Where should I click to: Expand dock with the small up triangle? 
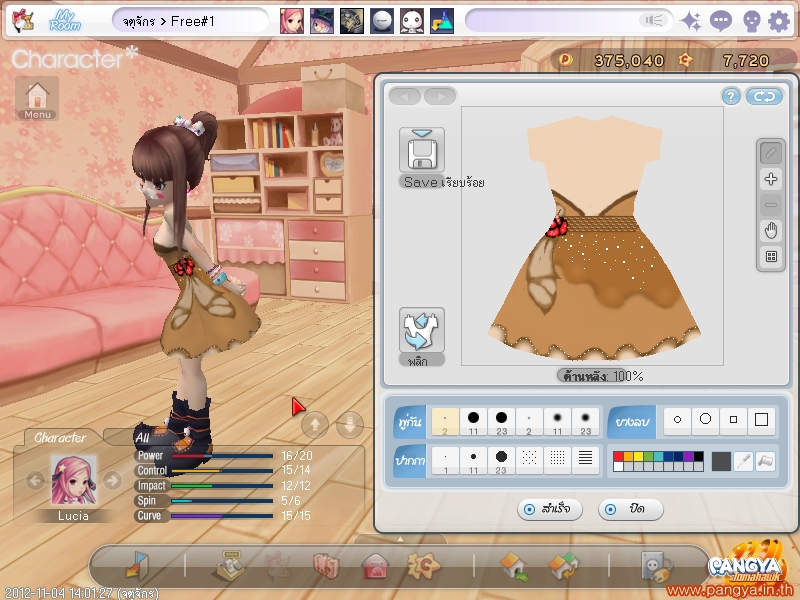[x=400, y=539]
